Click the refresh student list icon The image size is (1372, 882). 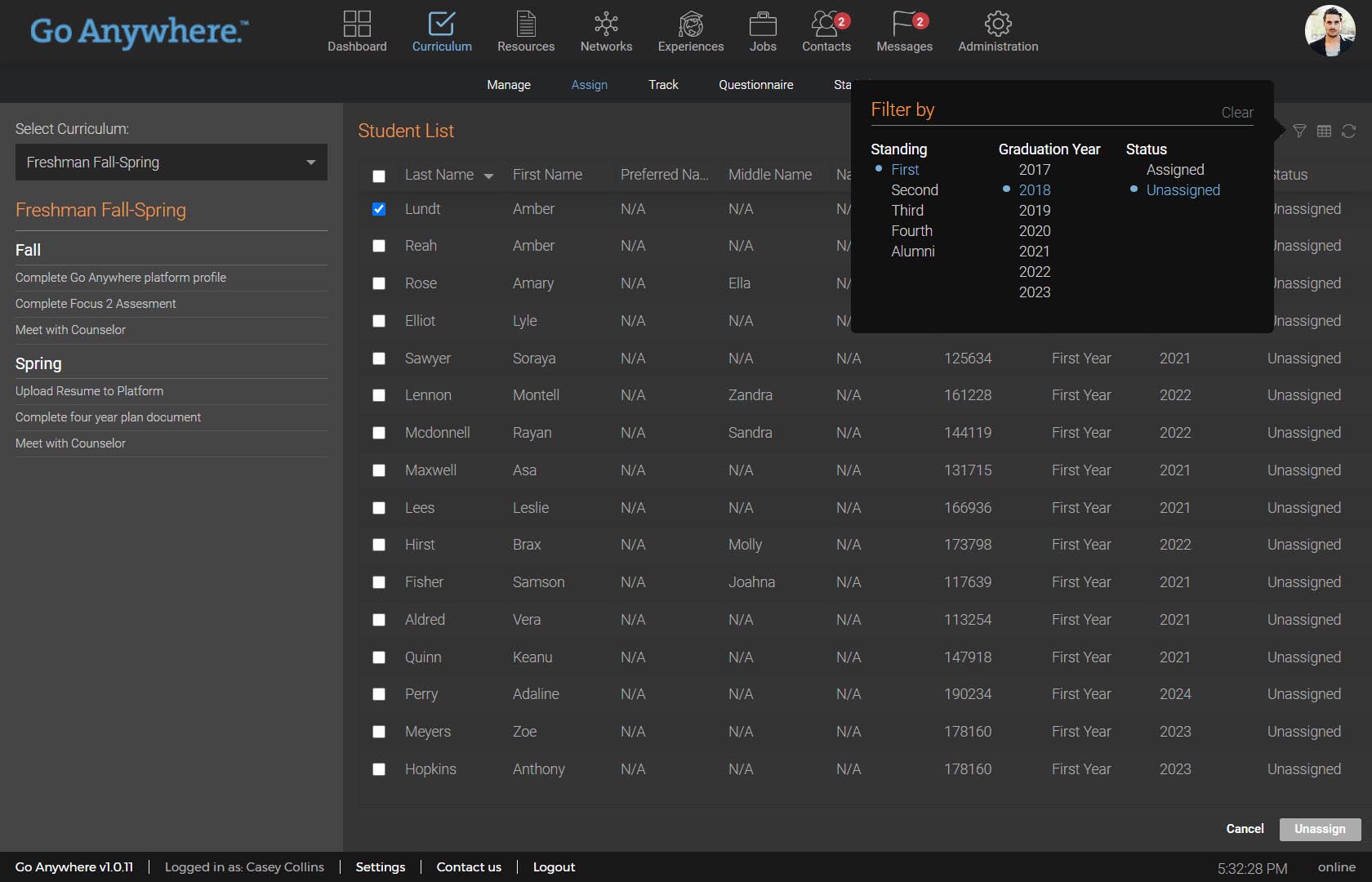tap(1348, 131)
